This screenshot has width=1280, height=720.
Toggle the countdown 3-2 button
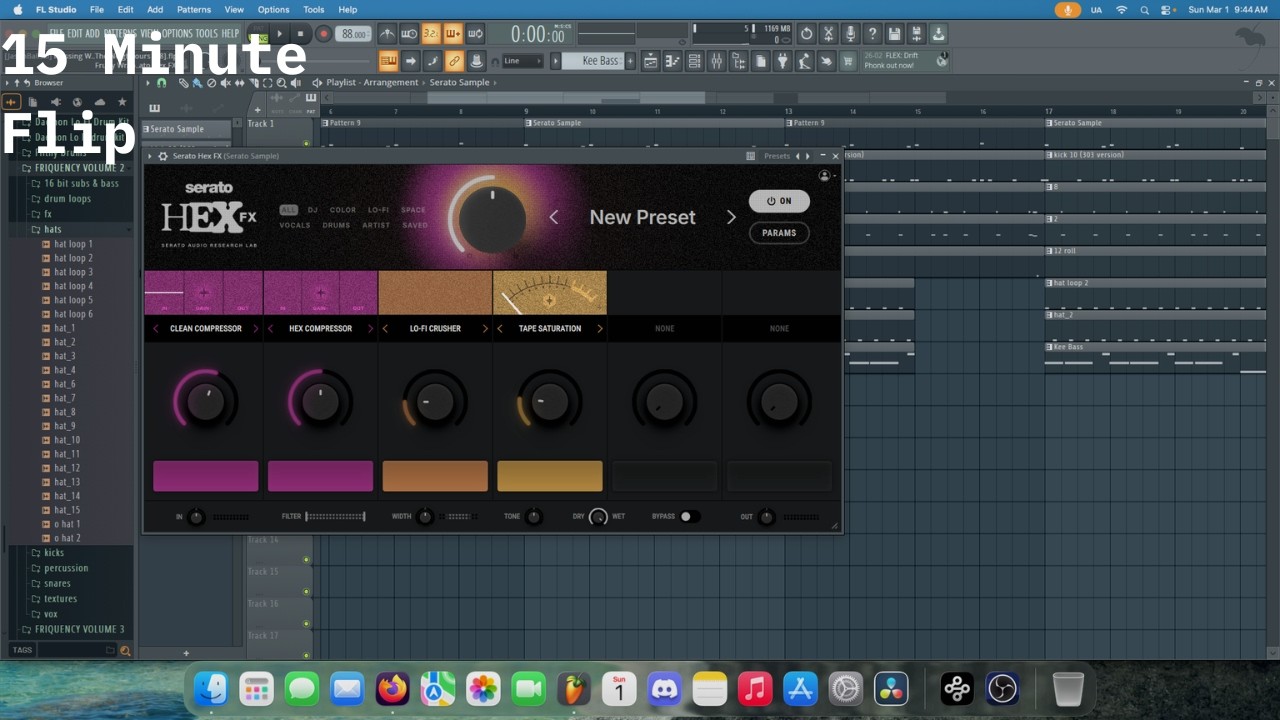(x=431, y=33)
